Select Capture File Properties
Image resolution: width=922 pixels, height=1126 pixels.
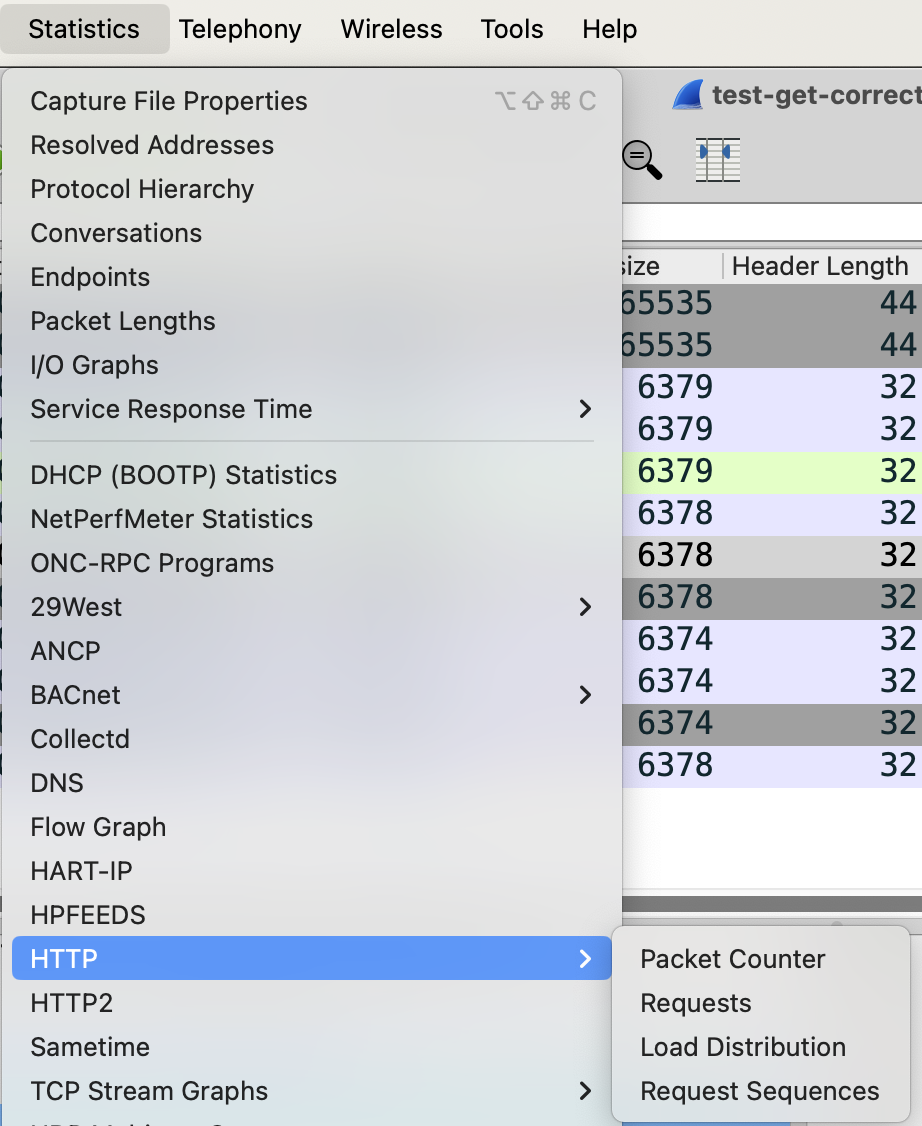tap(169, 101)
